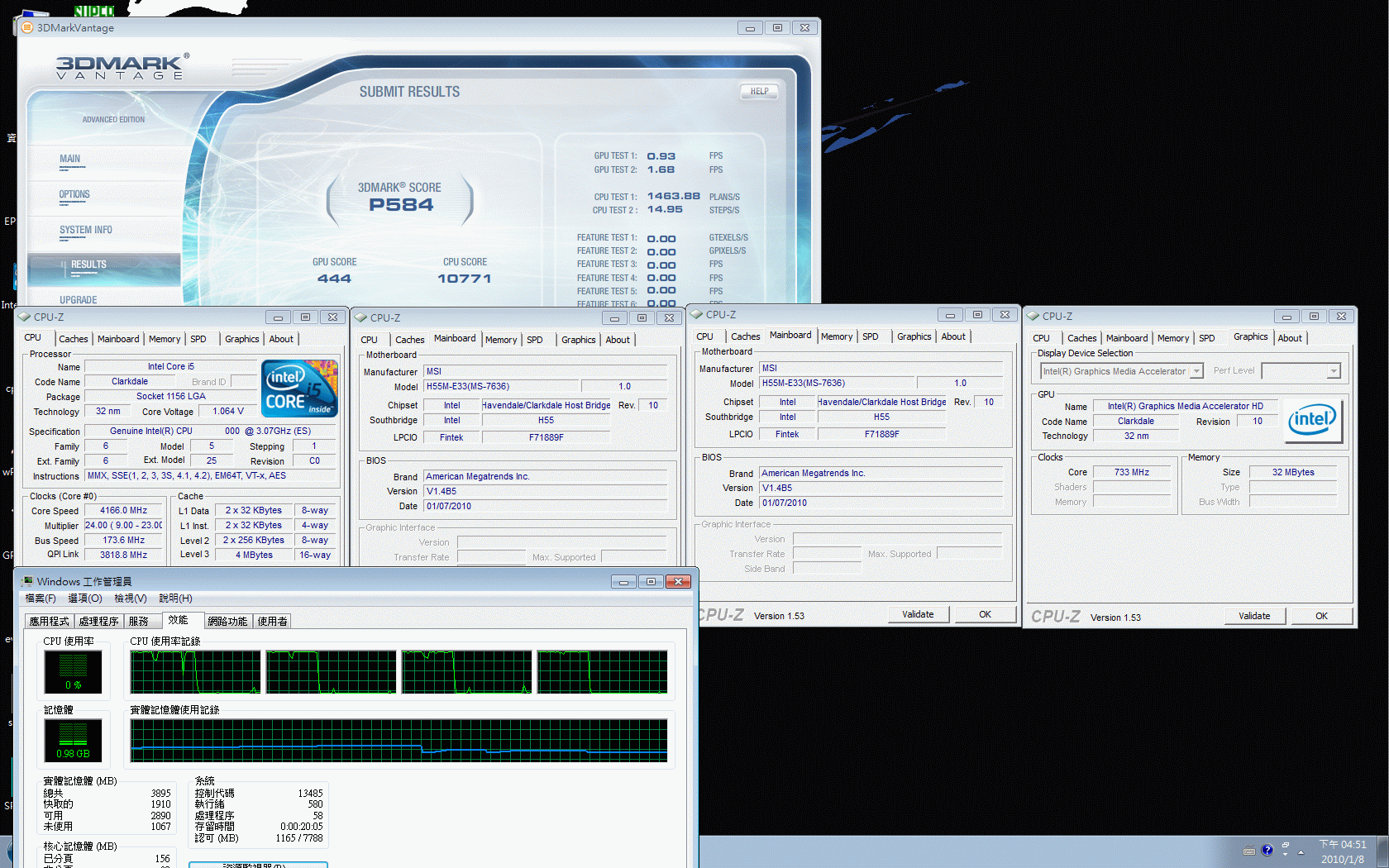Open the language bar options arrow in the tray
The width and height of the screenshot is (1389, 868).
click(1285, 855)
